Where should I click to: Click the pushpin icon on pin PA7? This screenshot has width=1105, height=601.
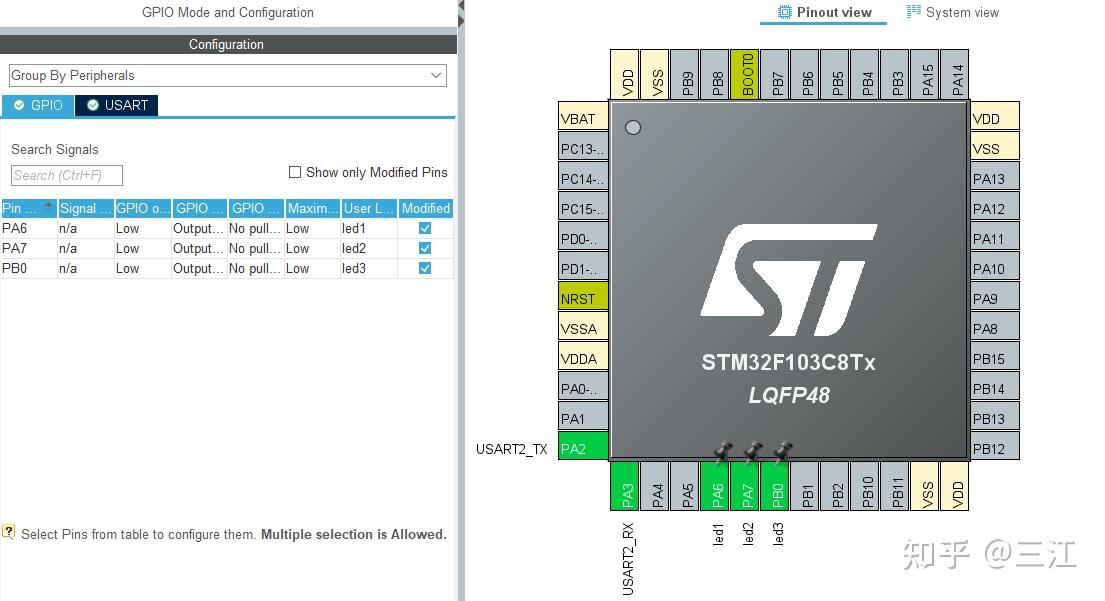[751, 452]
